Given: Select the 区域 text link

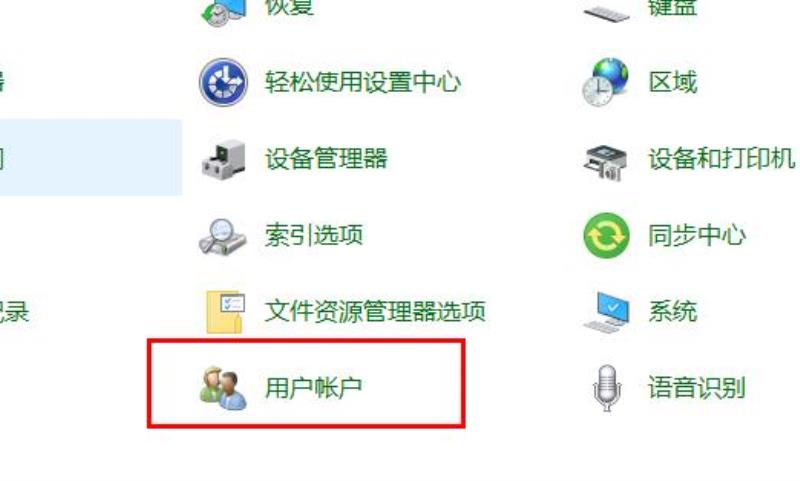Looking at the screenshot, I should point(672,82).
